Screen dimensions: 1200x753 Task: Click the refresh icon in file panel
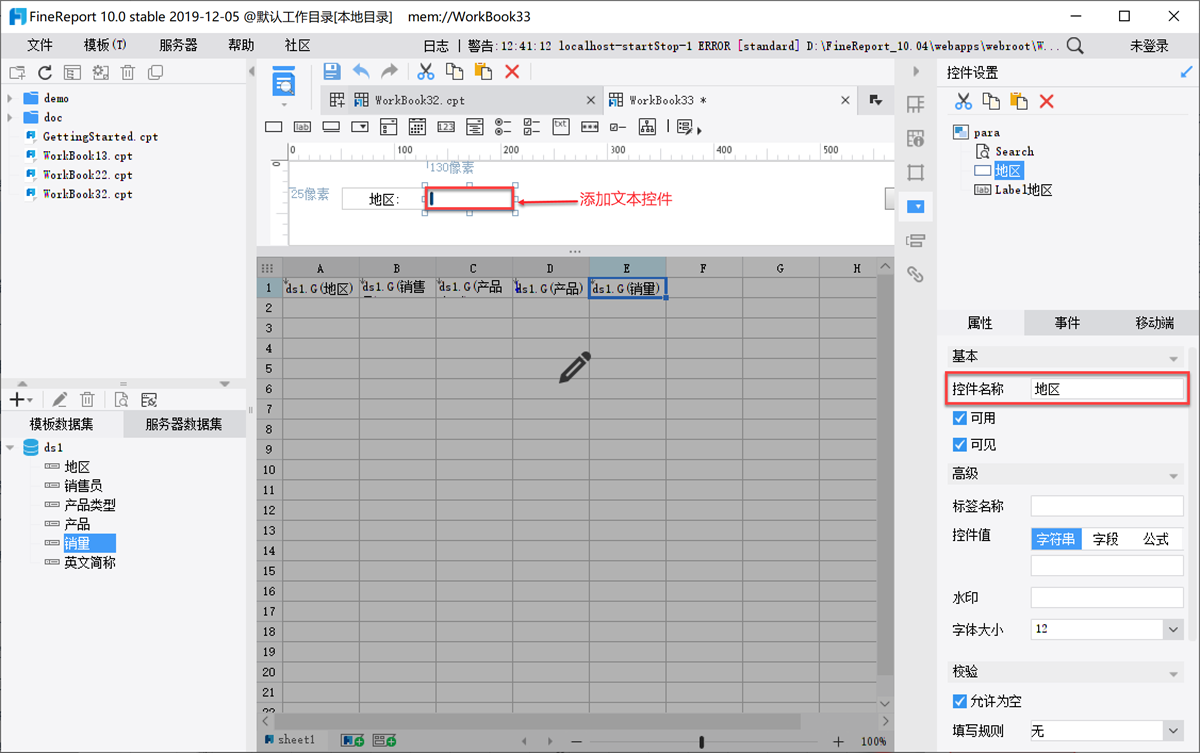click(45, 72)
